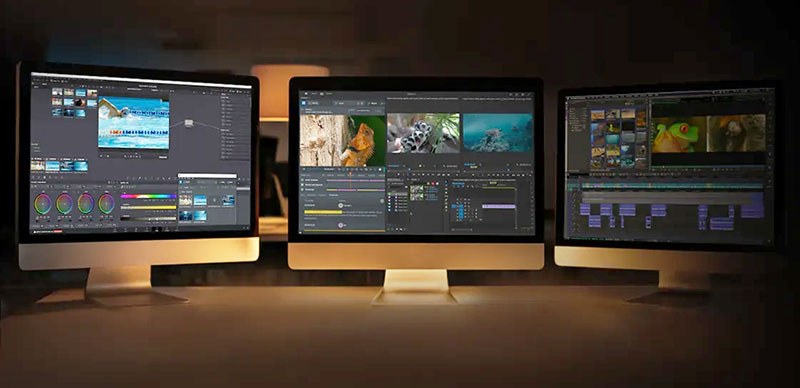This screenshot has height=388, width=800.
Task: Click the yellow highlighted bar on middle monitor
Action: pos(323,212)
